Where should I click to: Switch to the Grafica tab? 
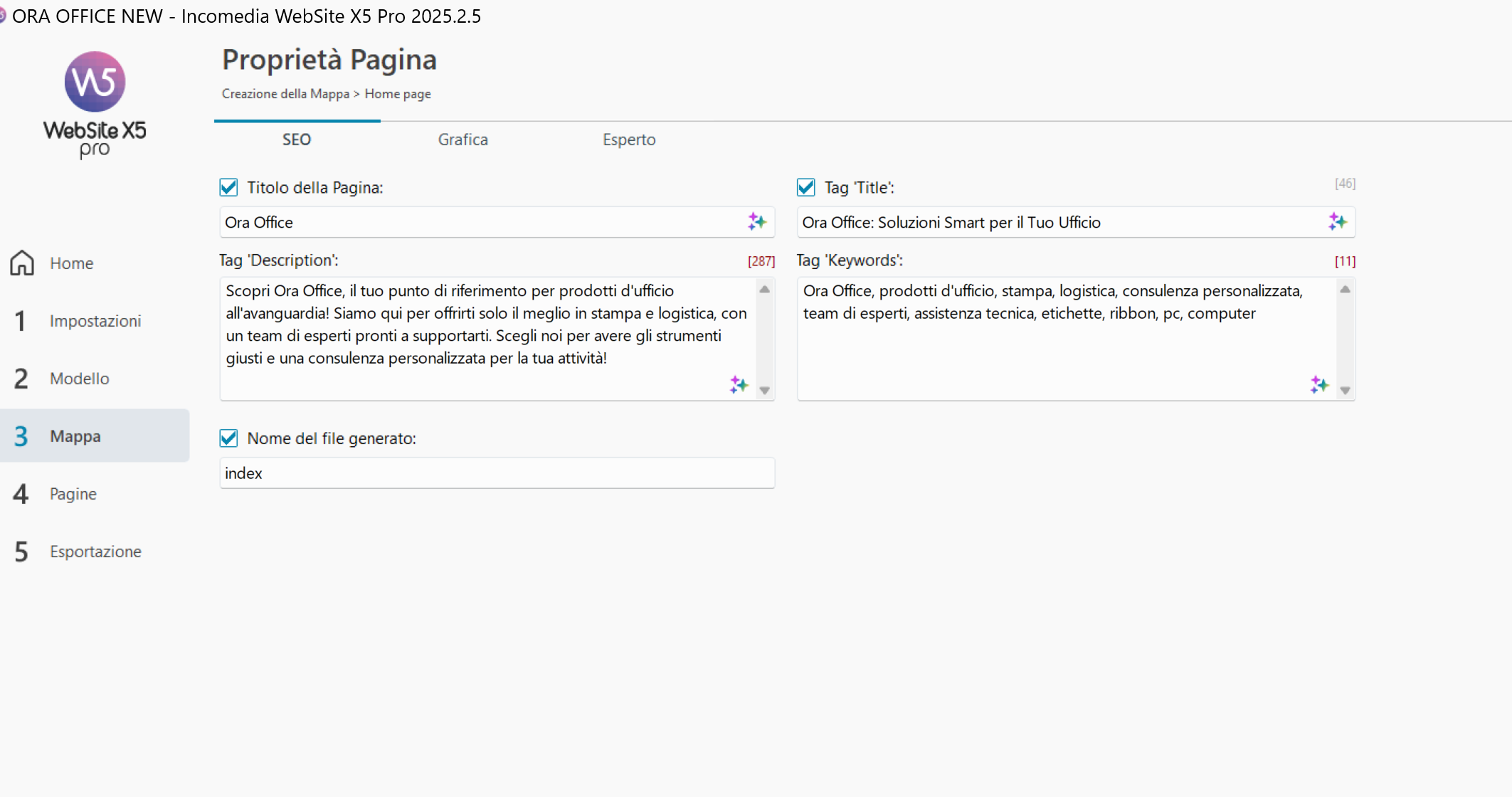click(463, 139)
